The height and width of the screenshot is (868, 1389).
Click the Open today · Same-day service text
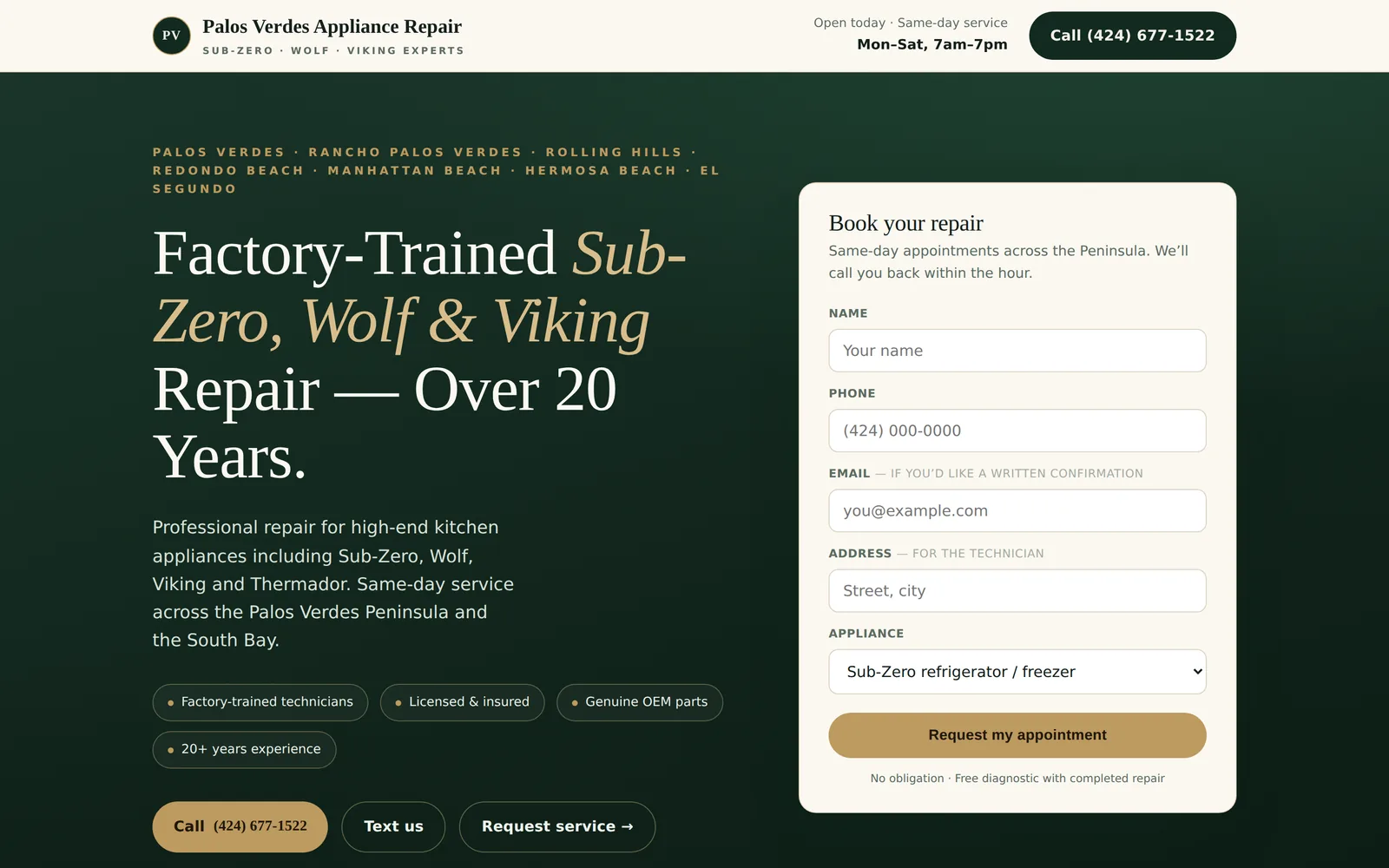pyautogui.click(x=911, y=23)
